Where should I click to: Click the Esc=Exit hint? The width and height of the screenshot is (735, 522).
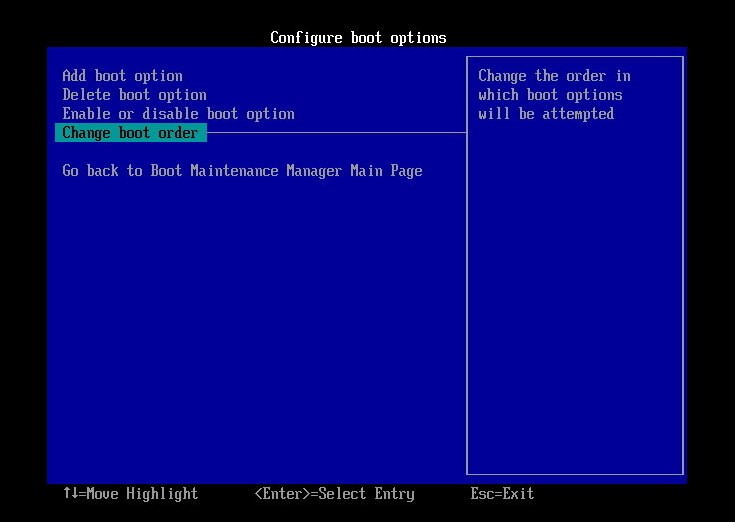coord(502,493)
